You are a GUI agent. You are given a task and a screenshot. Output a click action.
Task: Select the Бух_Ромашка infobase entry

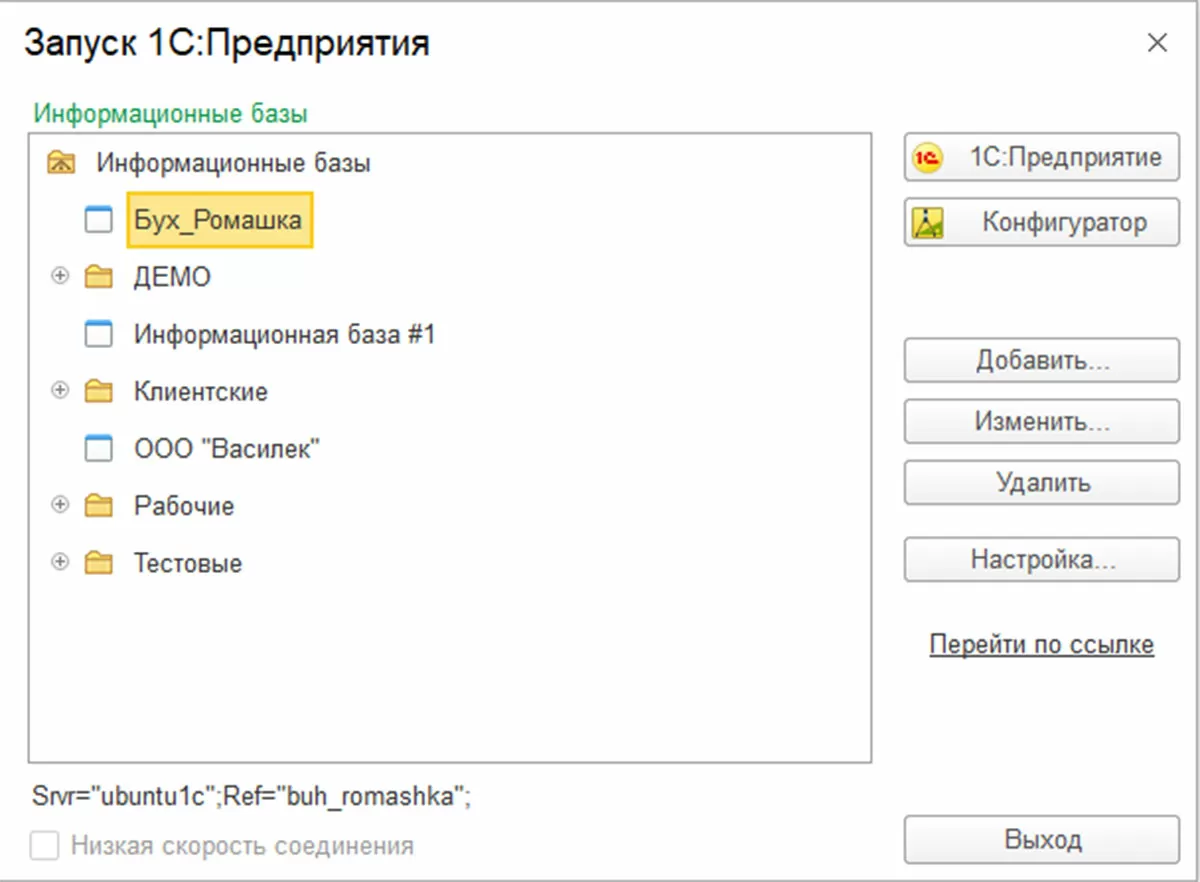pyautogui.click(x=218, y=220)
